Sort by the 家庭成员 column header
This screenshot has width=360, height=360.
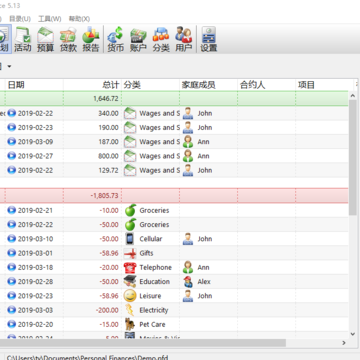tap(209, 85)
